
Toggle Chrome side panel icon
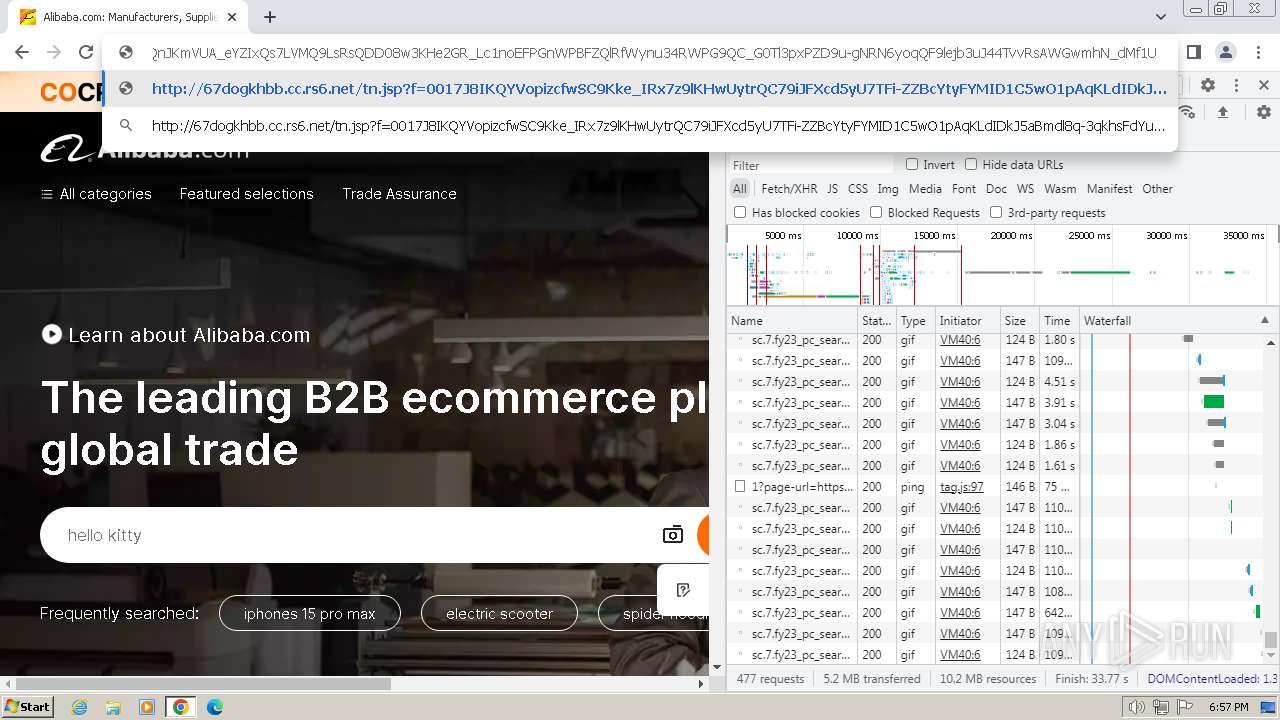pos(1194,52)
